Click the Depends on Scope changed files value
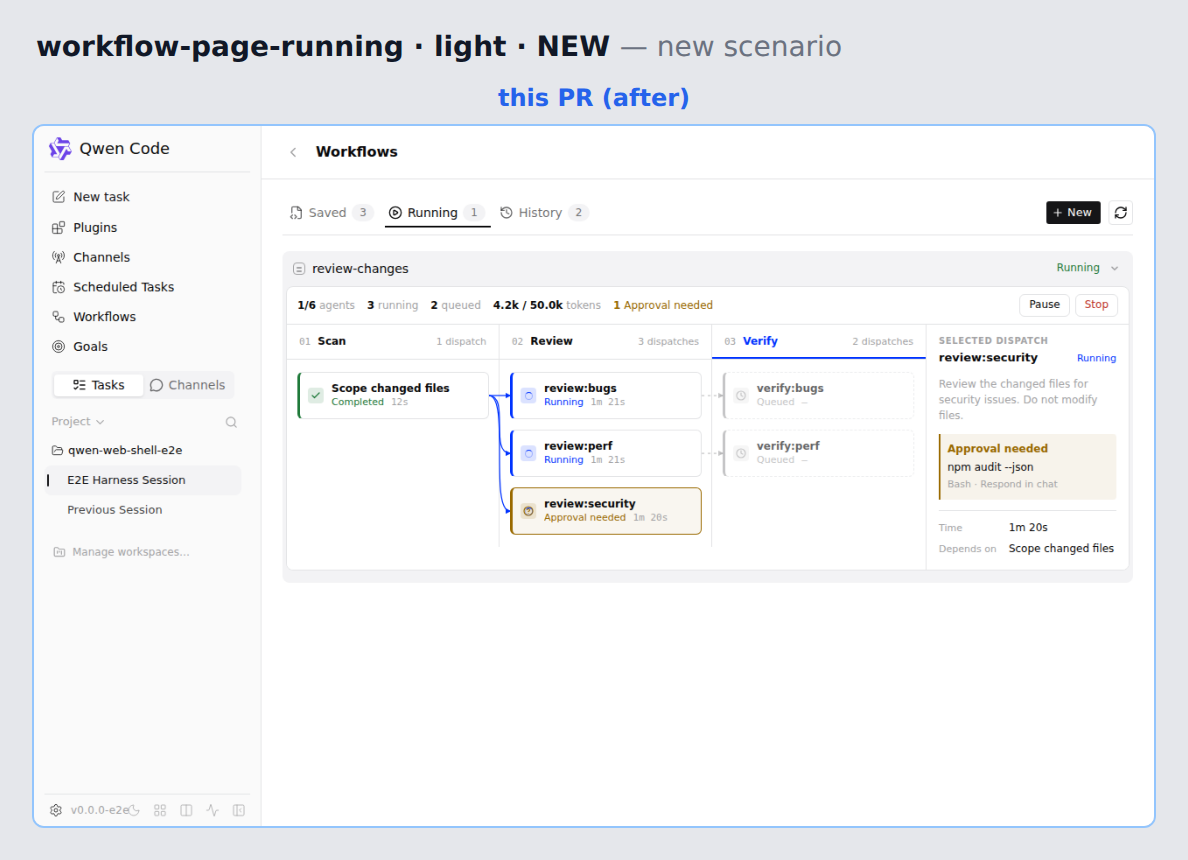The height and width of the screenshot is (860, 1188). point(1061,549)
